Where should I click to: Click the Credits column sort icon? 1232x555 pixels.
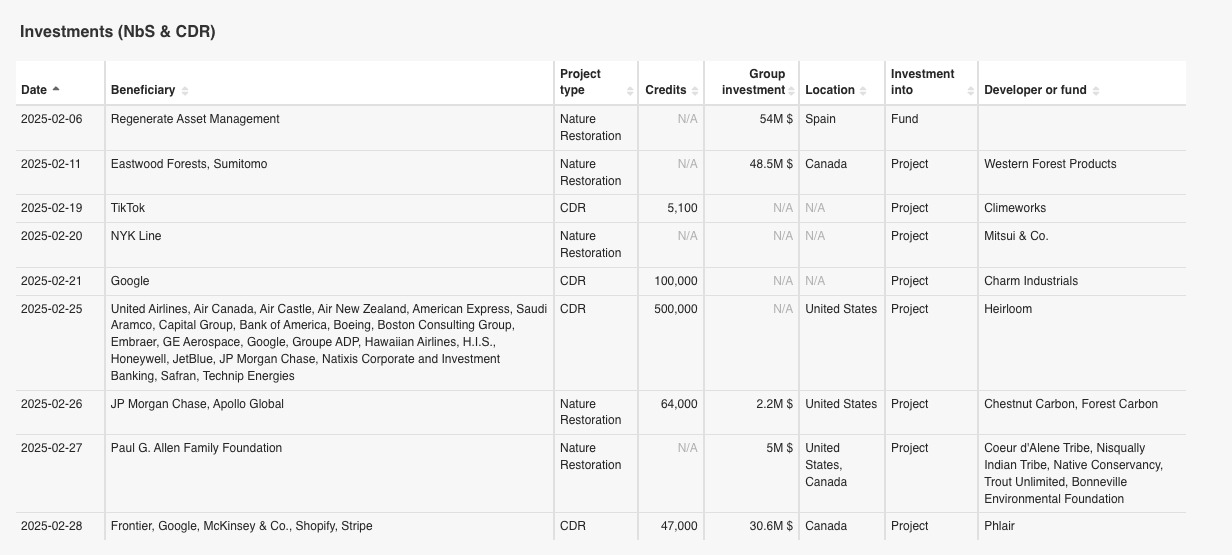[695, 91]
